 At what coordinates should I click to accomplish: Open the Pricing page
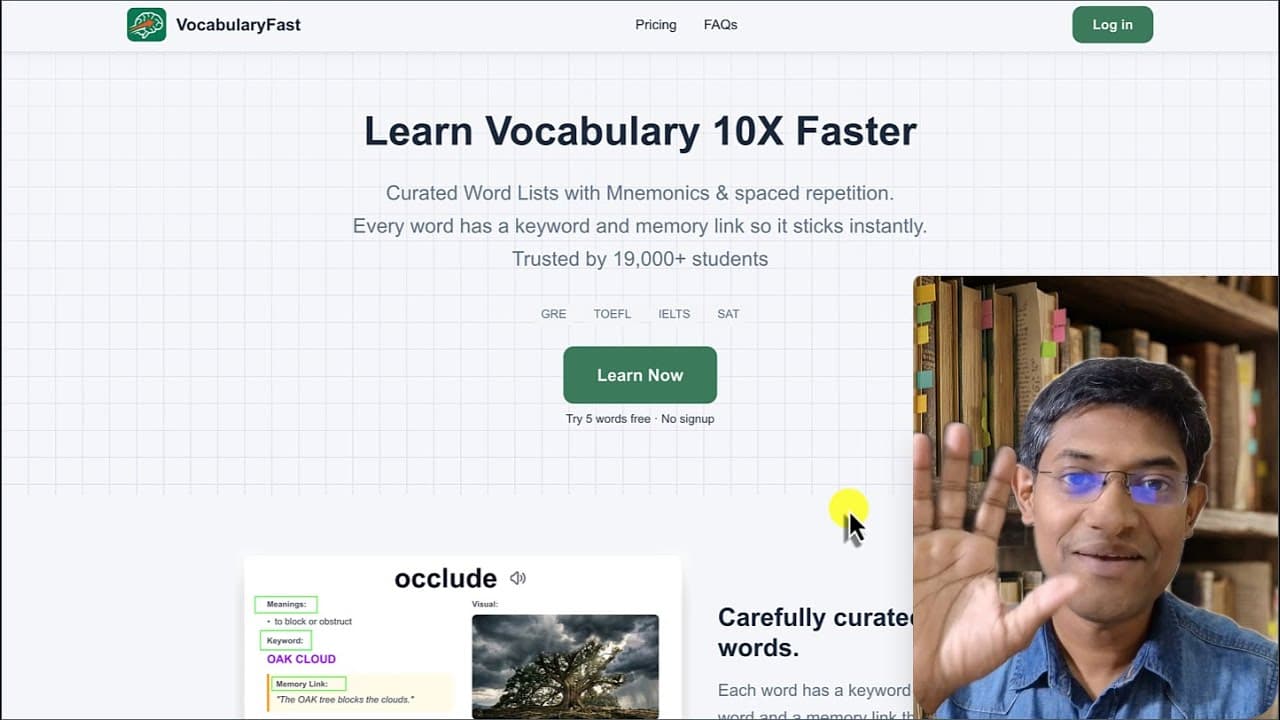tap(655, 24)
